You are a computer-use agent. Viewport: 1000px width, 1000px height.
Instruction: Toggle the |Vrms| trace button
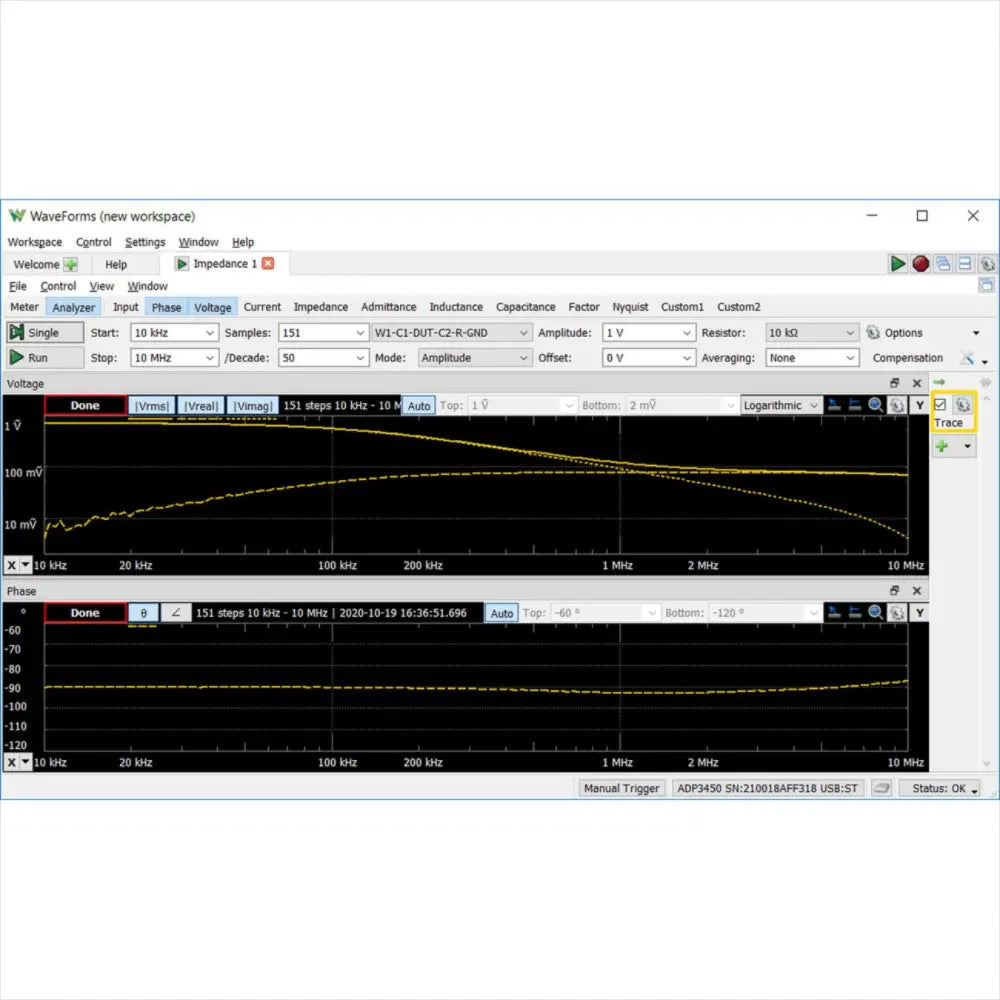(152, 406)
